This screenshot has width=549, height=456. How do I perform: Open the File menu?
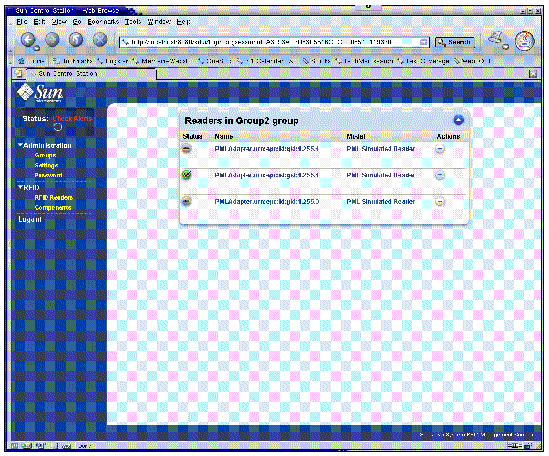22,22
